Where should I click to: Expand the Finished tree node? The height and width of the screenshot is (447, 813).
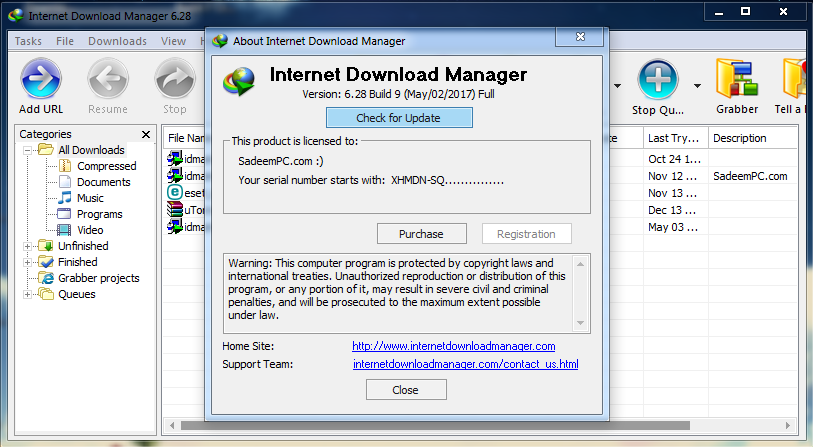point(27,262)
